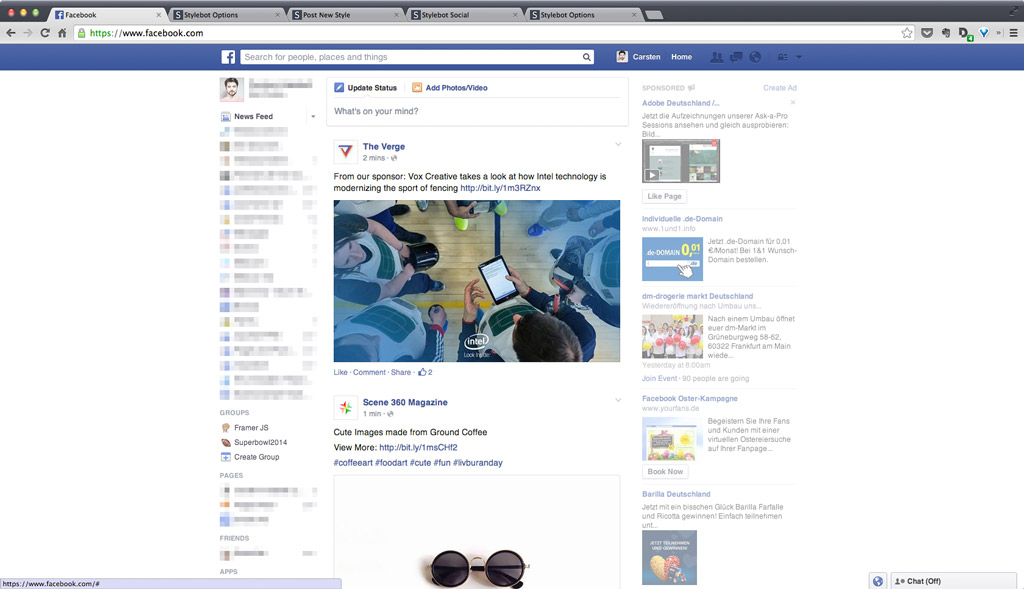Expand the account menu arrow in the top bar
1024x589 pixels.
pos(799,57)
